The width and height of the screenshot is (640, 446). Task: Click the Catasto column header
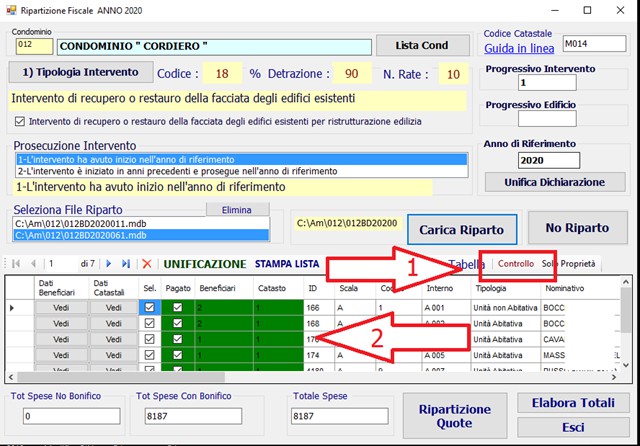pos(278,288)
